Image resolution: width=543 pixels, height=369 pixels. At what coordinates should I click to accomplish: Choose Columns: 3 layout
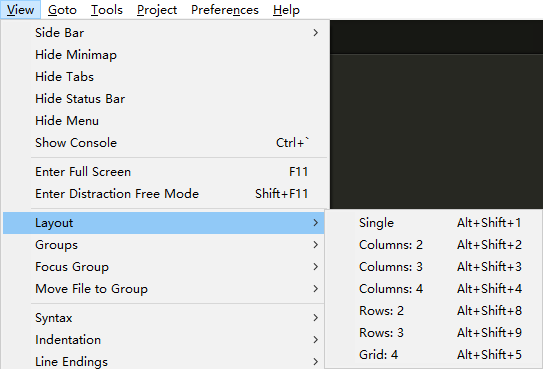tap(433, 267)
